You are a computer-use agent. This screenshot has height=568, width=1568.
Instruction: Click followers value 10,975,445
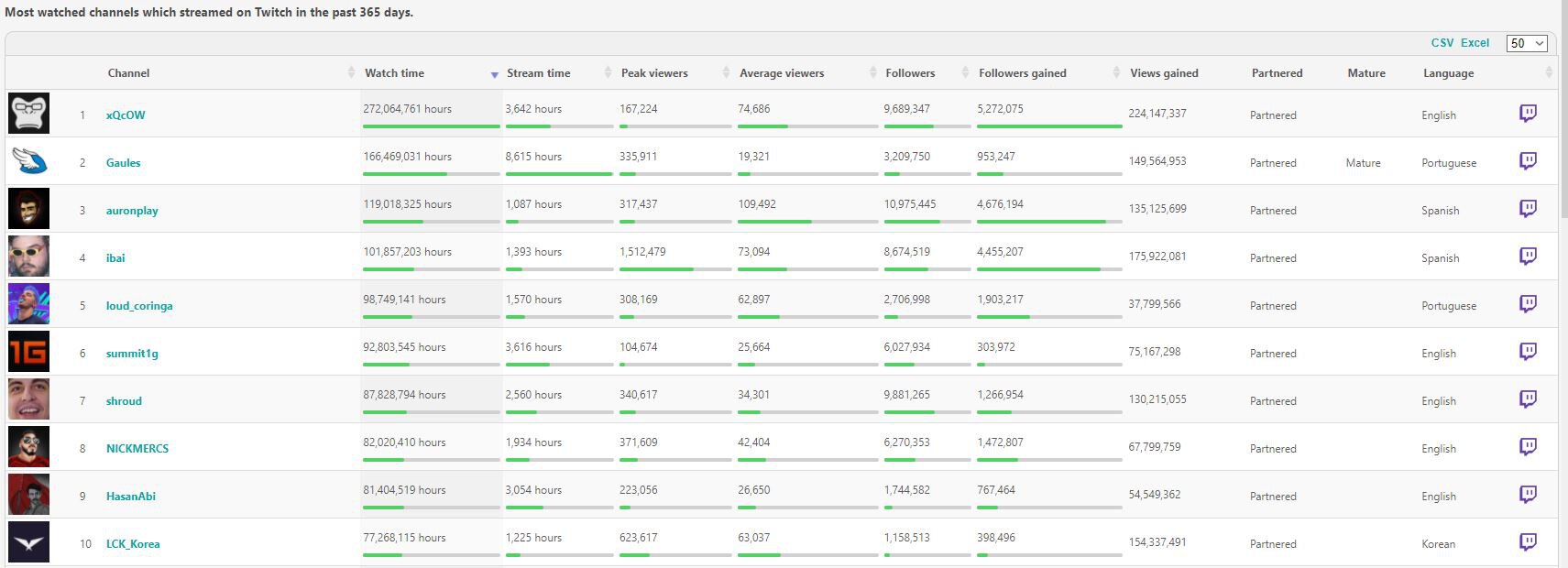pyautogui.click(x=910, y=204)
